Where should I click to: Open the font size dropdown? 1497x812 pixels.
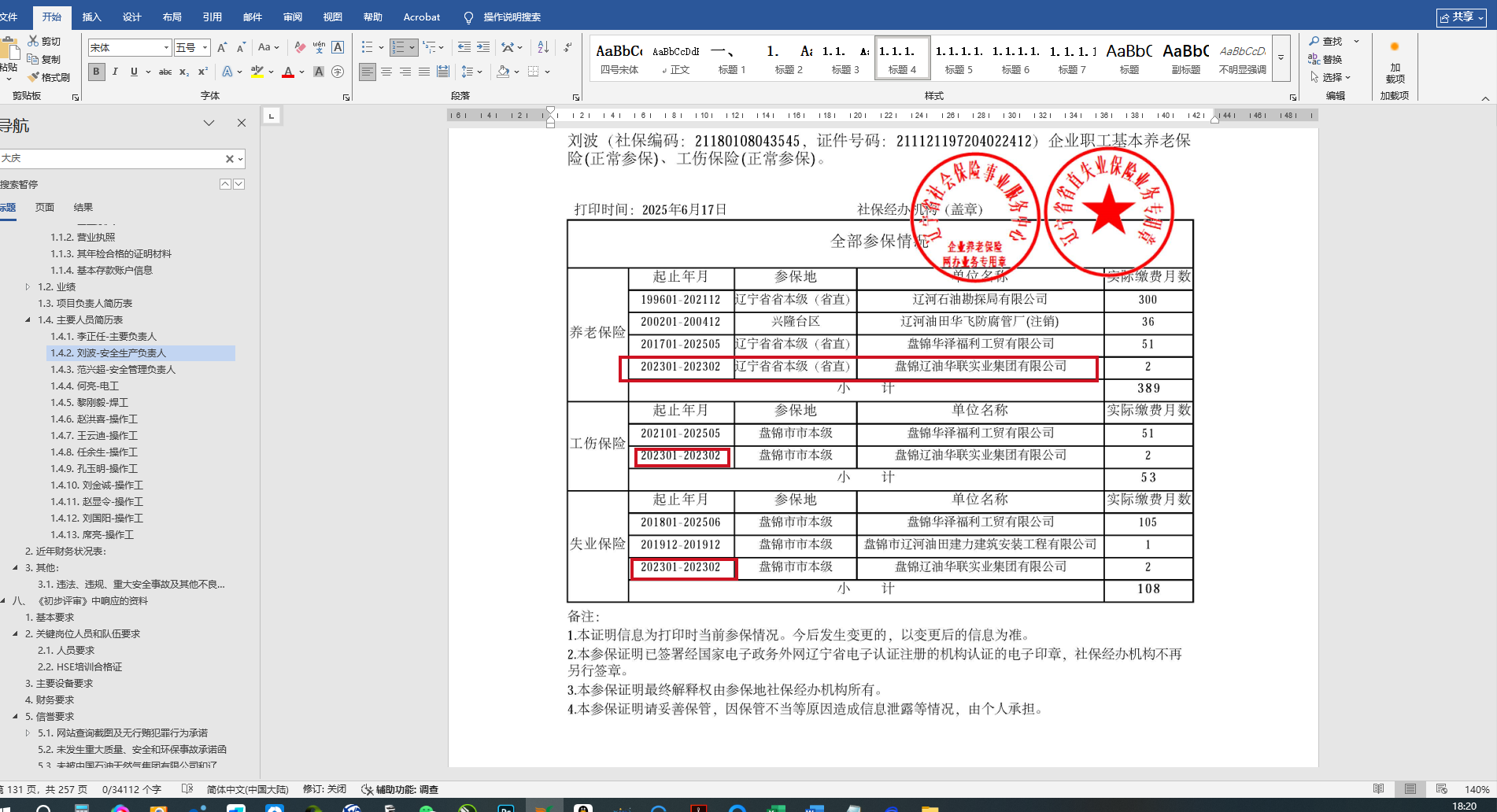[x=205, y=48]
